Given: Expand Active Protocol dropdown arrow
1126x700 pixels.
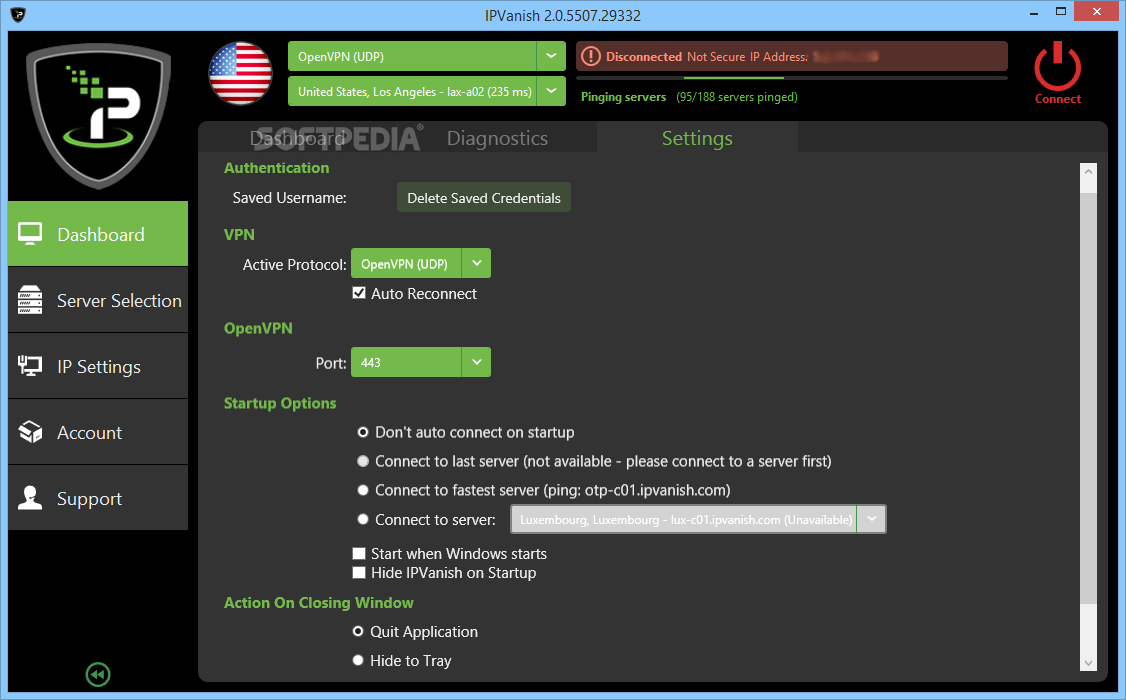Looking at the screenshot, I should (x=477, y=263).
